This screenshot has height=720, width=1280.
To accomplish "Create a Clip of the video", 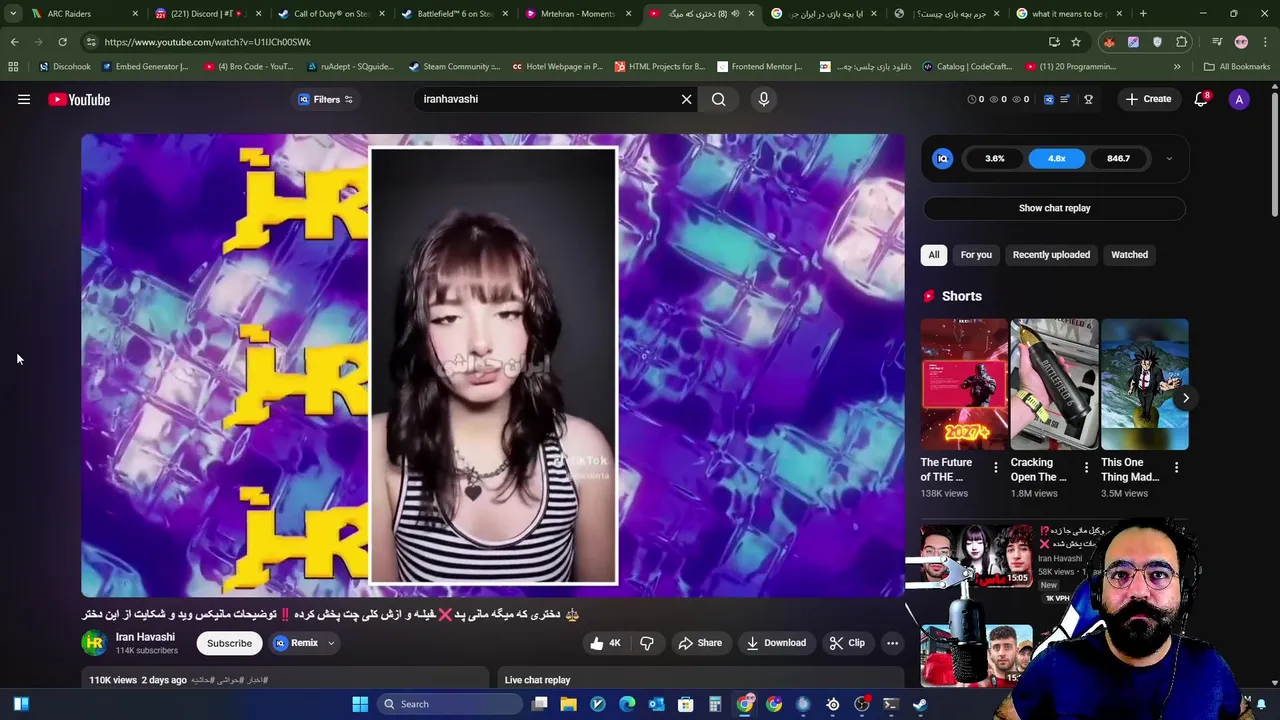I will (x=847, y=643).
